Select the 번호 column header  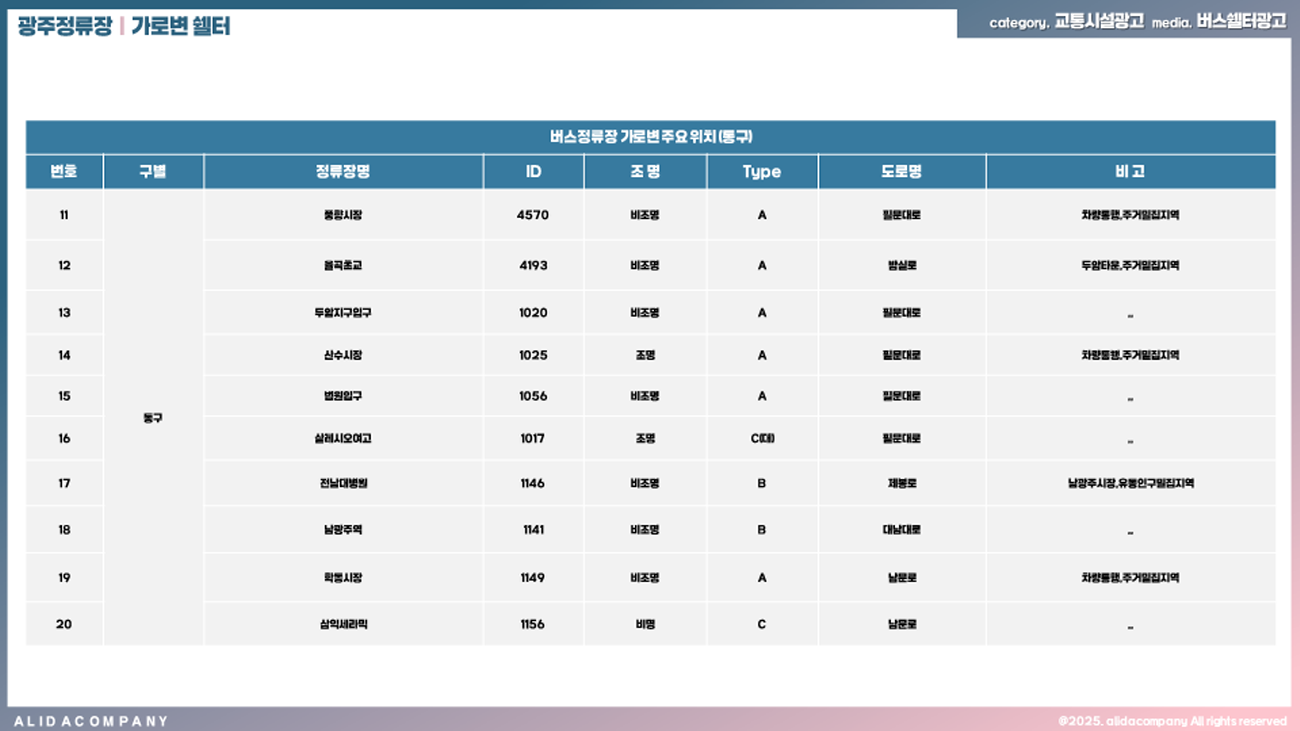pyautogui.click(x=64, y=172)
